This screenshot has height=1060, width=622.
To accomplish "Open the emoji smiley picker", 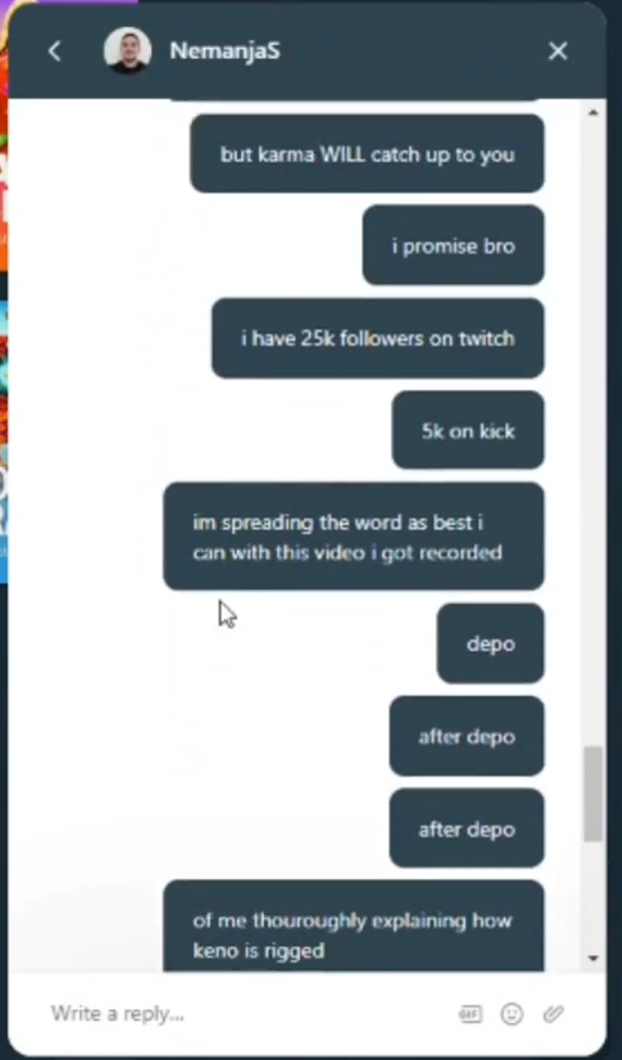I will point(512,1013).
